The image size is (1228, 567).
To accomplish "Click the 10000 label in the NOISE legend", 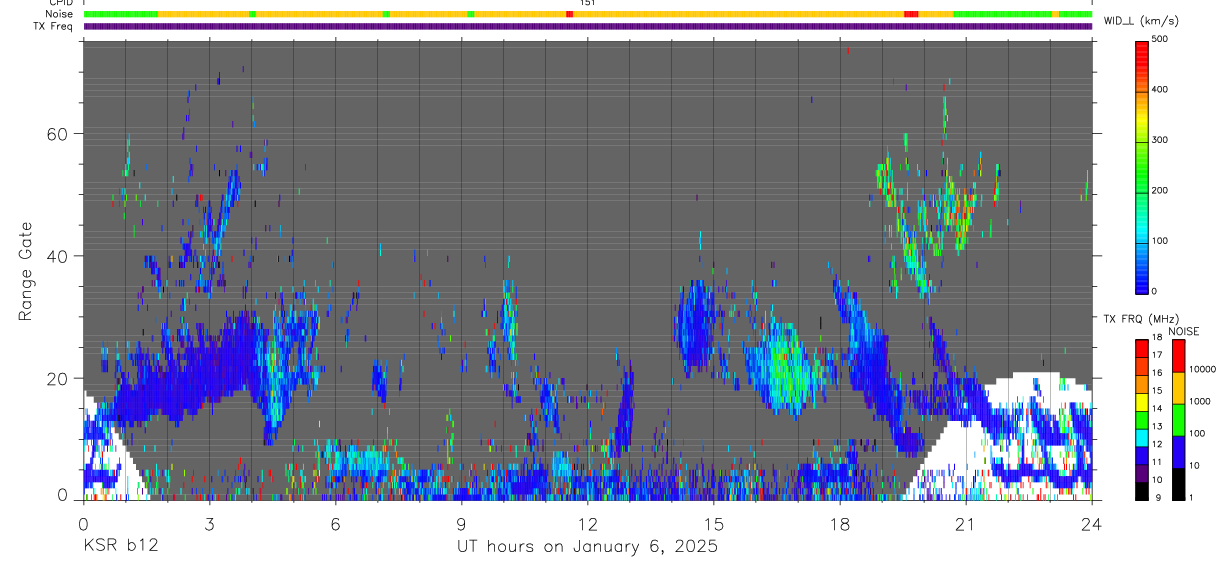I will (1203, 370).
